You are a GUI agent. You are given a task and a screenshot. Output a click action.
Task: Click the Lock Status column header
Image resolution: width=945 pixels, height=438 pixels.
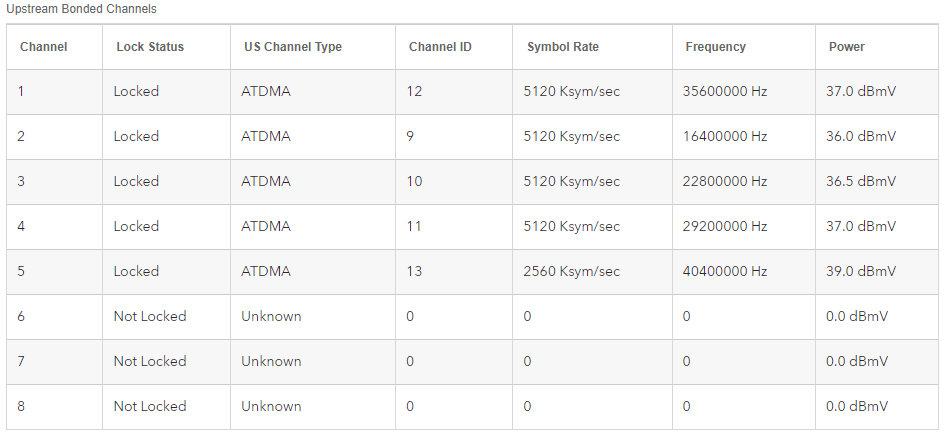(x=150, y=47)
